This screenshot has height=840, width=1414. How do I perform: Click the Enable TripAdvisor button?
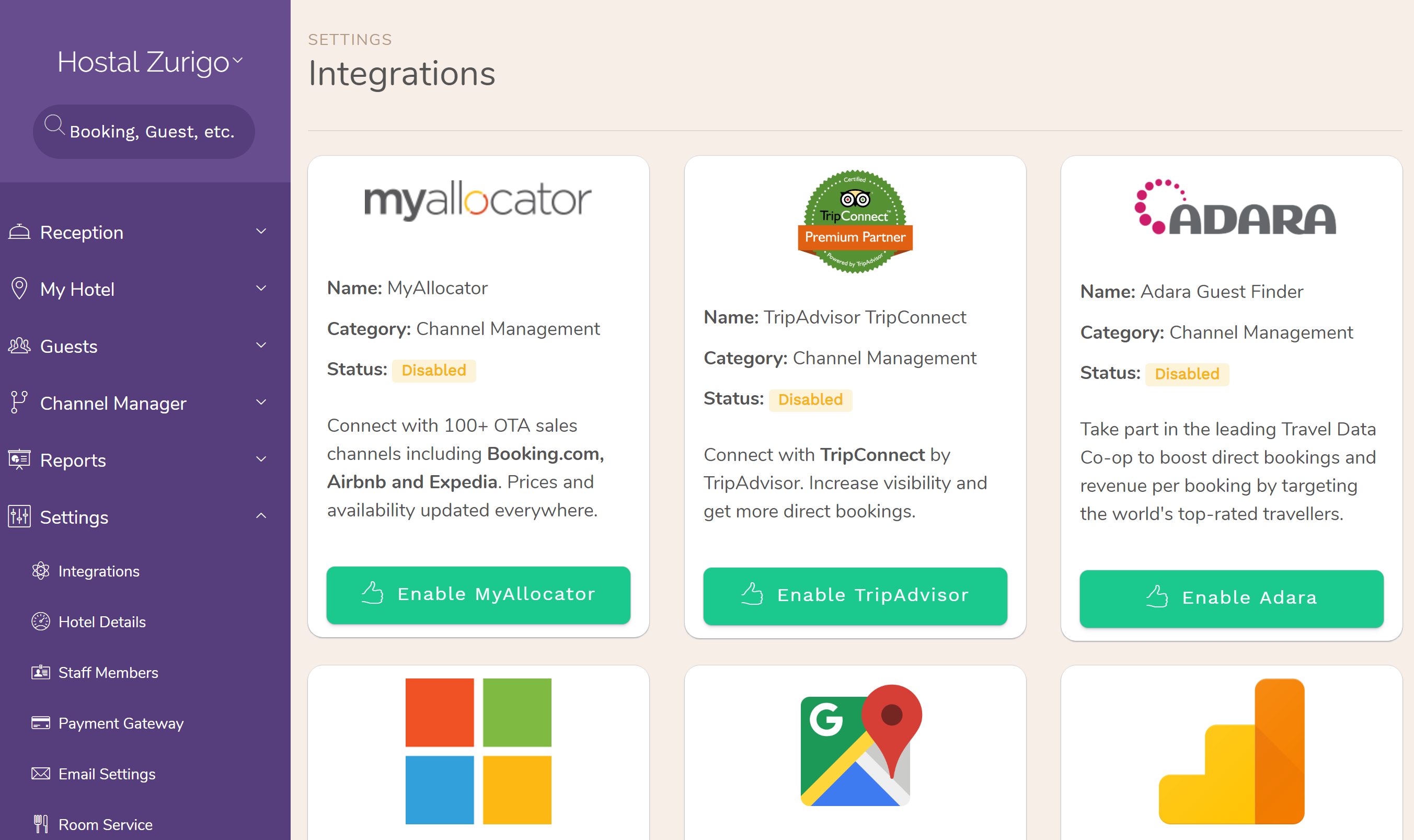(x=855, y=596)
